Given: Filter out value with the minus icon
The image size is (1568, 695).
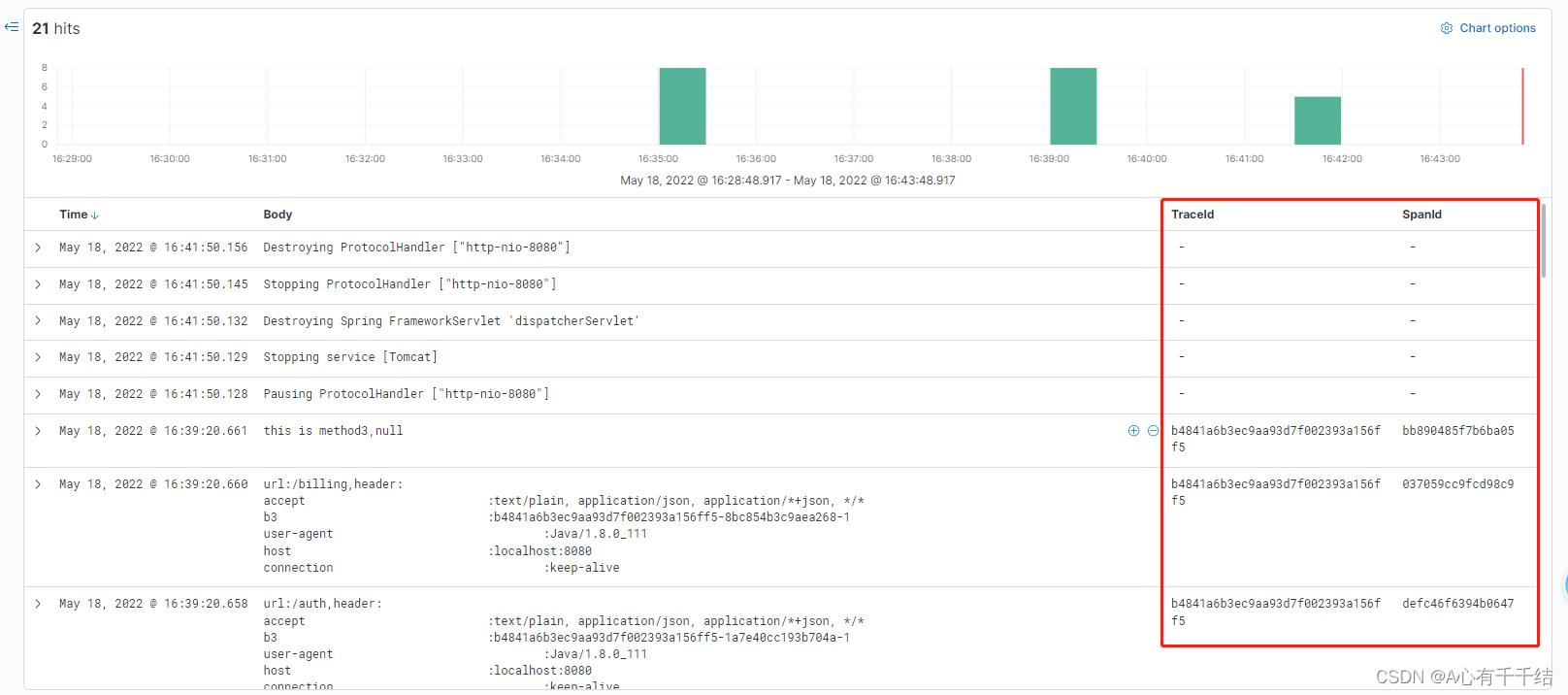Looking at the screenshot, I should pyautogui.click(x=1153, y=431).
